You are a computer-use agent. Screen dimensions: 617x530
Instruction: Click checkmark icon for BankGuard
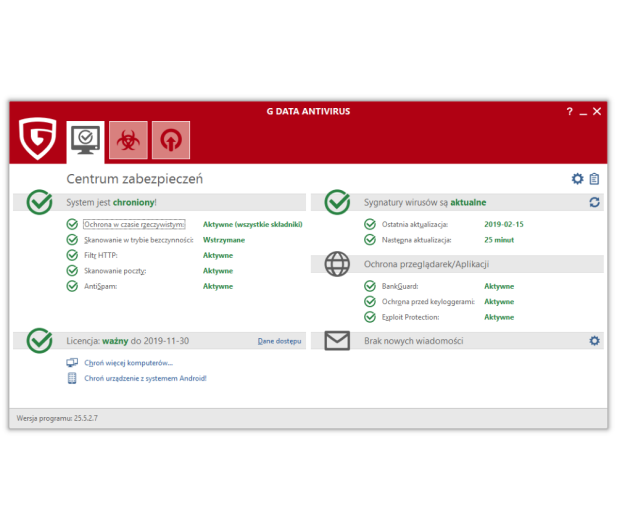[370, 286]
